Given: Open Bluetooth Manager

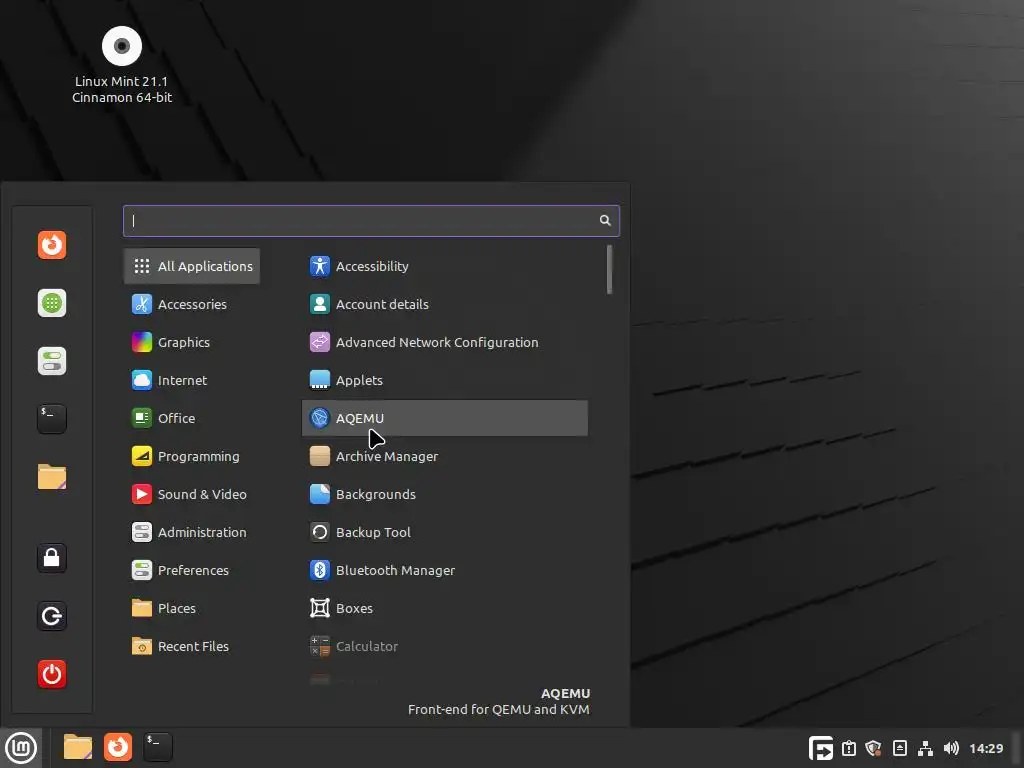Looking at the screenshot, I should [x=445, y=570].
